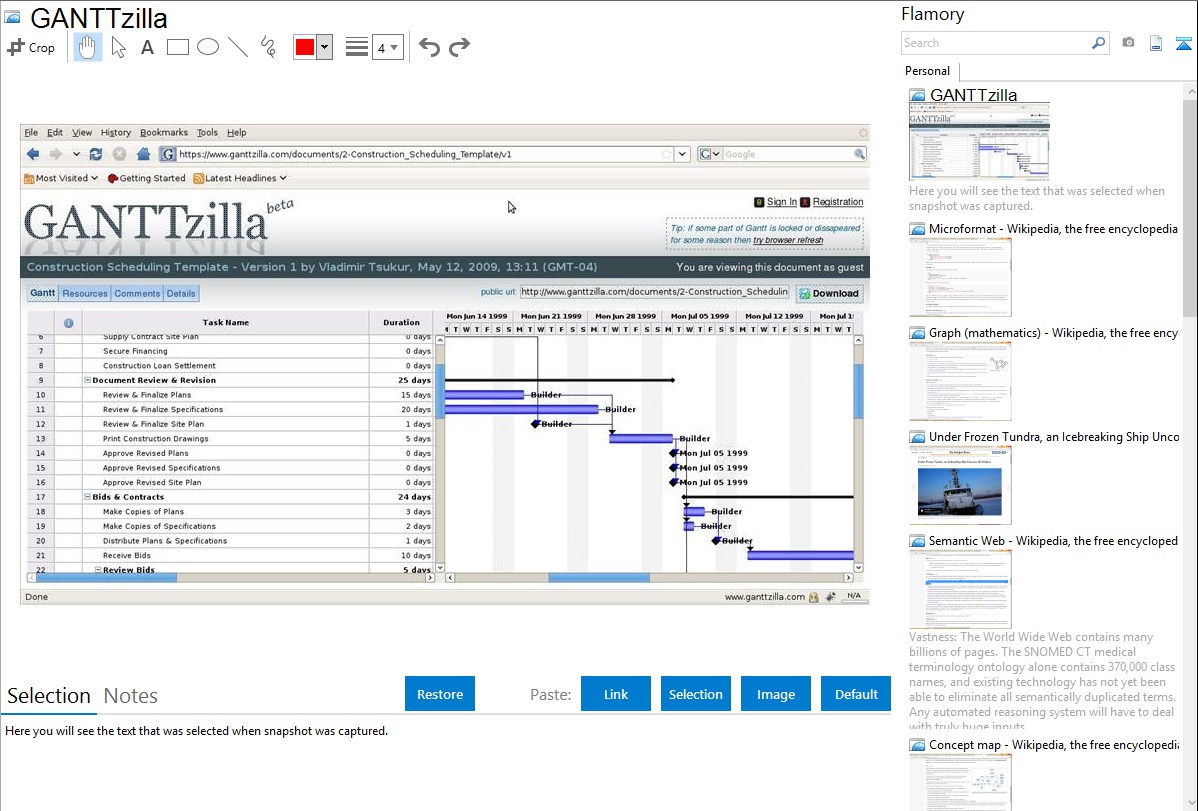Open the URL bar history dropdown arrow
The width and height of the screenshot is (1198, 811).
[682, 154]
